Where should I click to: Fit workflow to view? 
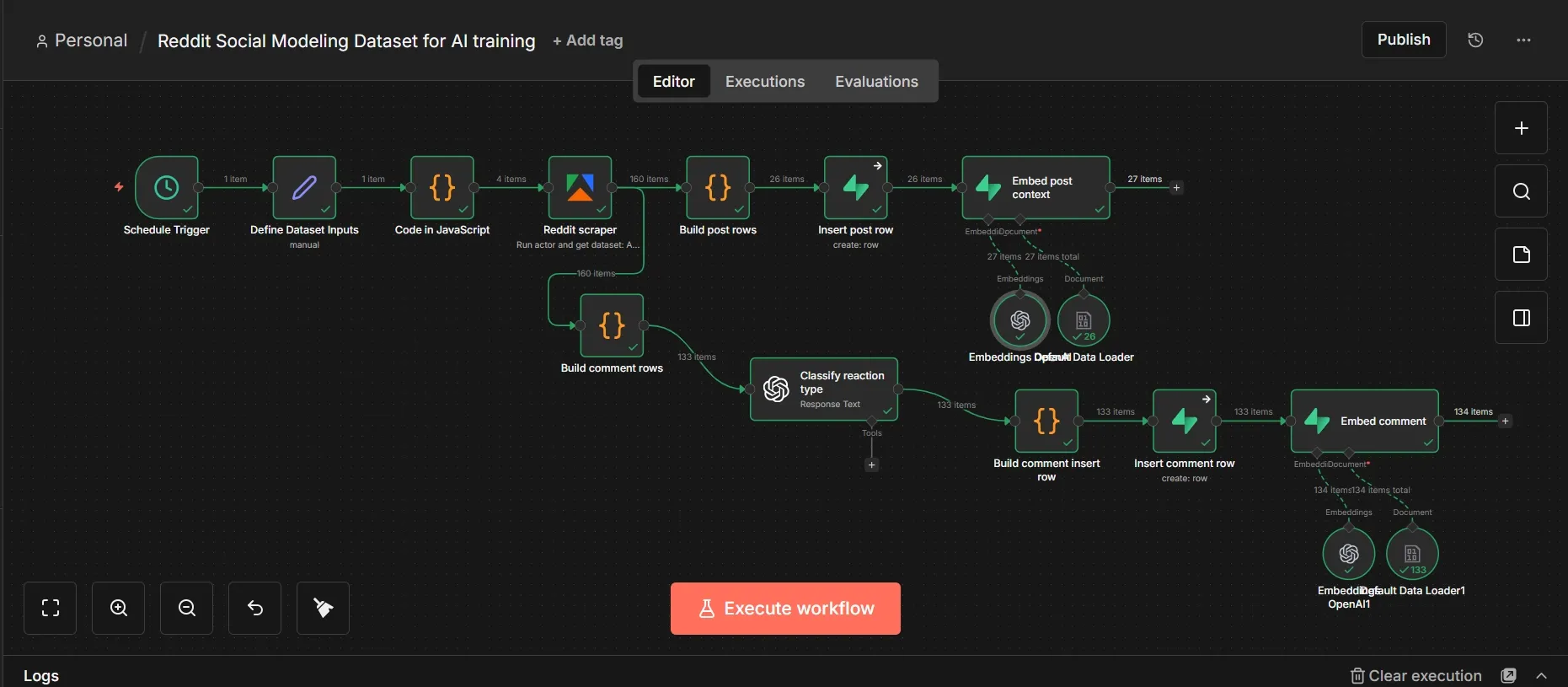pos(51,608)
